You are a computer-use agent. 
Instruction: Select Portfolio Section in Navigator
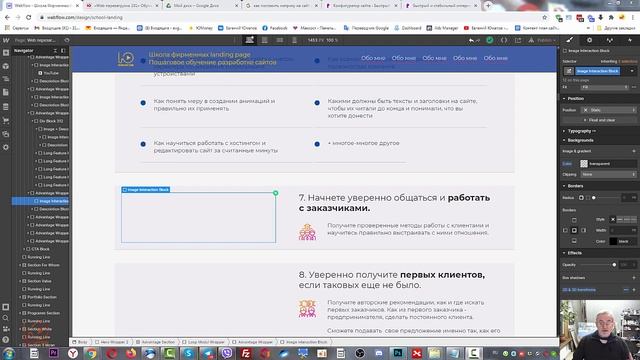[42, 297]
